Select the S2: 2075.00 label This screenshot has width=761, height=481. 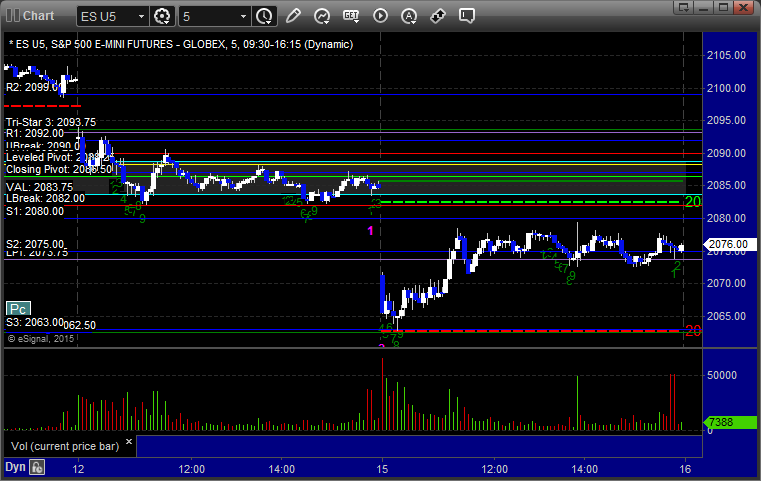[x=35, y=244]
